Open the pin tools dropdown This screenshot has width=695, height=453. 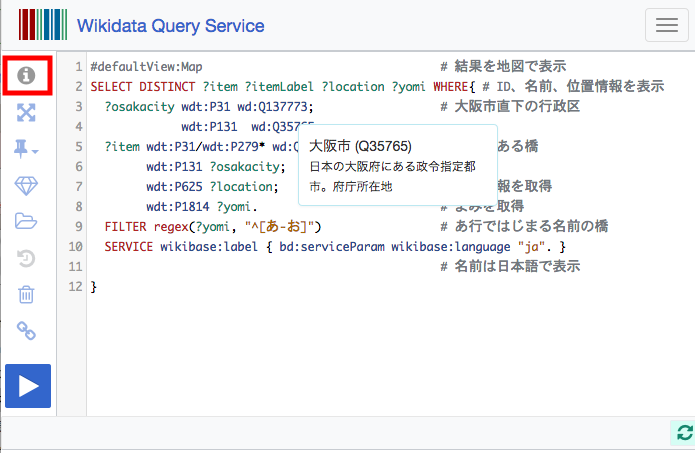tap(26, 148)
